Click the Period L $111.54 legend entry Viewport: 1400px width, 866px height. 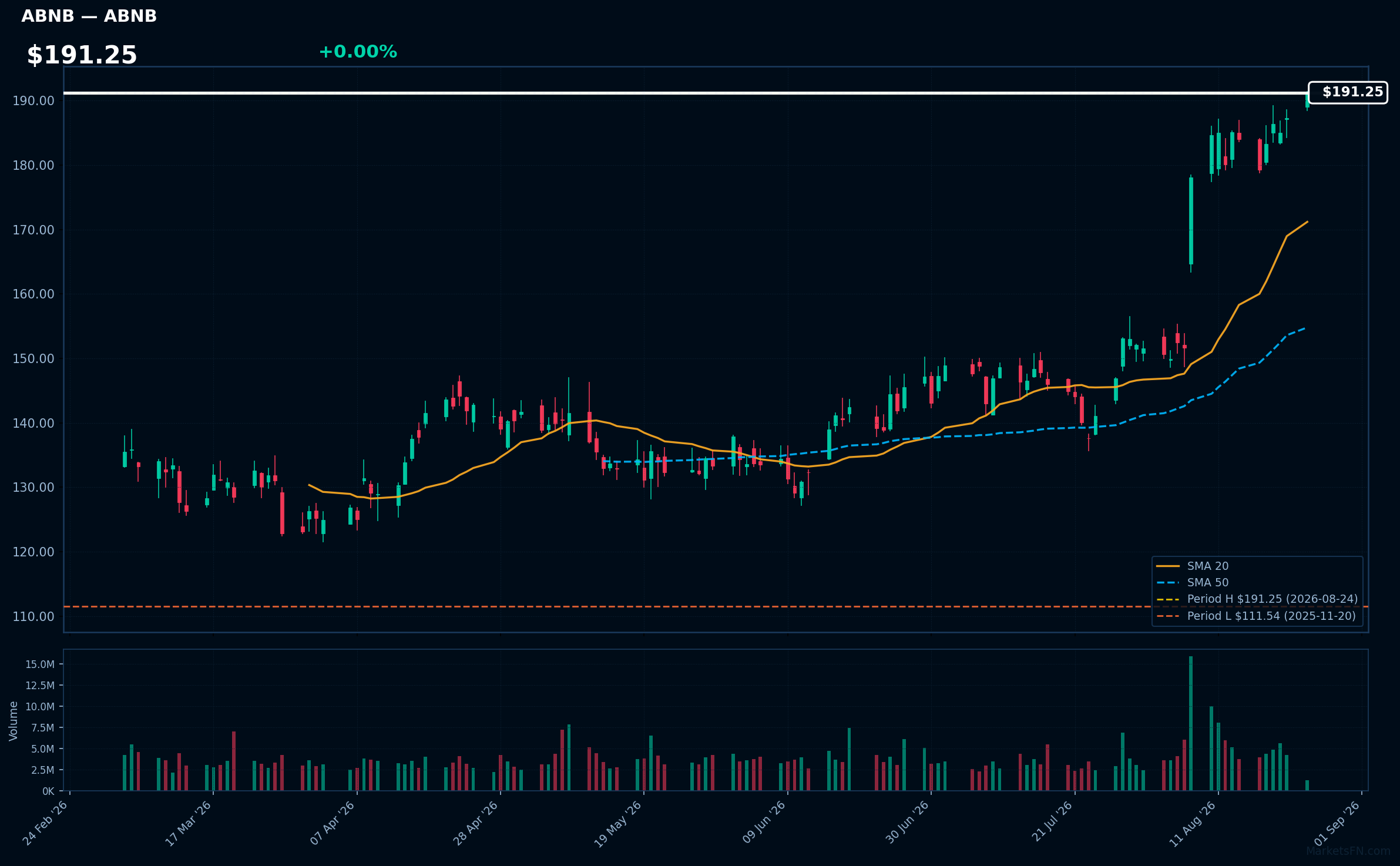(1256, 616)
